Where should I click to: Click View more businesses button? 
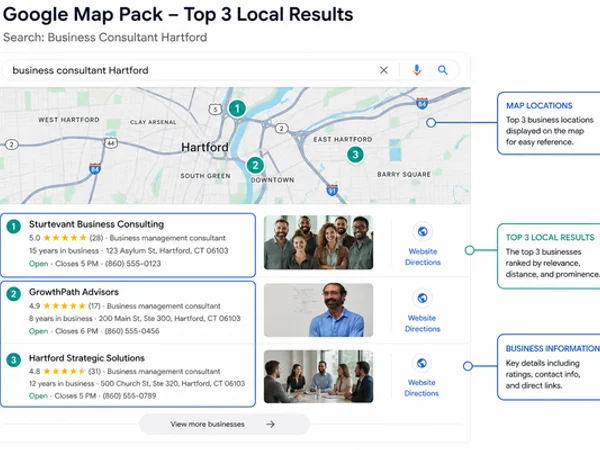[x=224, y=424]
